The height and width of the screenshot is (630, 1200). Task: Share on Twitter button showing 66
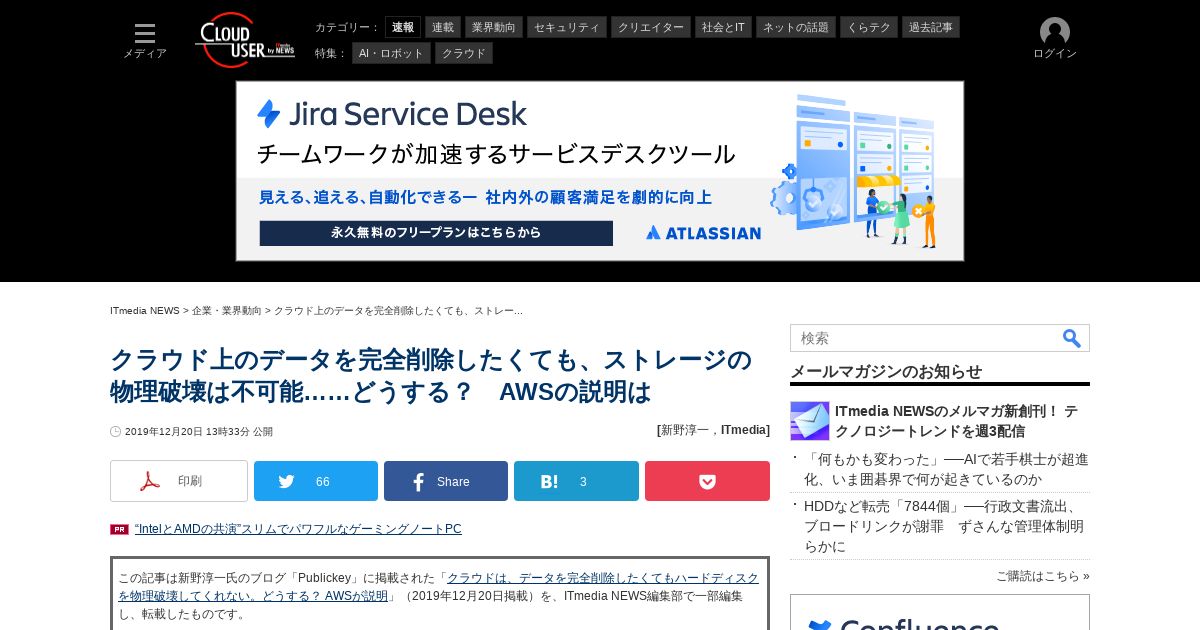(316, 481)
